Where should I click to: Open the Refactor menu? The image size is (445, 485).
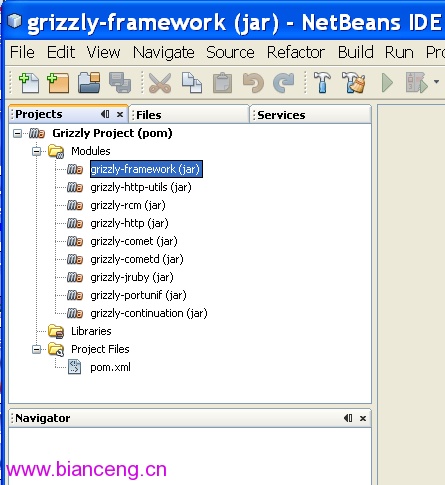[x=296, y=52]
